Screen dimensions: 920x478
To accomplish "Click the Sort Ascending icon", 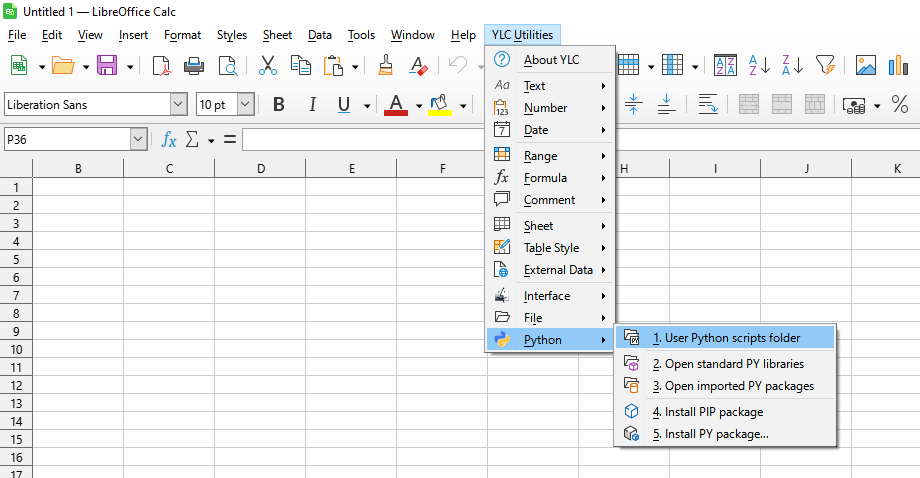I will [x=760, y=66].
